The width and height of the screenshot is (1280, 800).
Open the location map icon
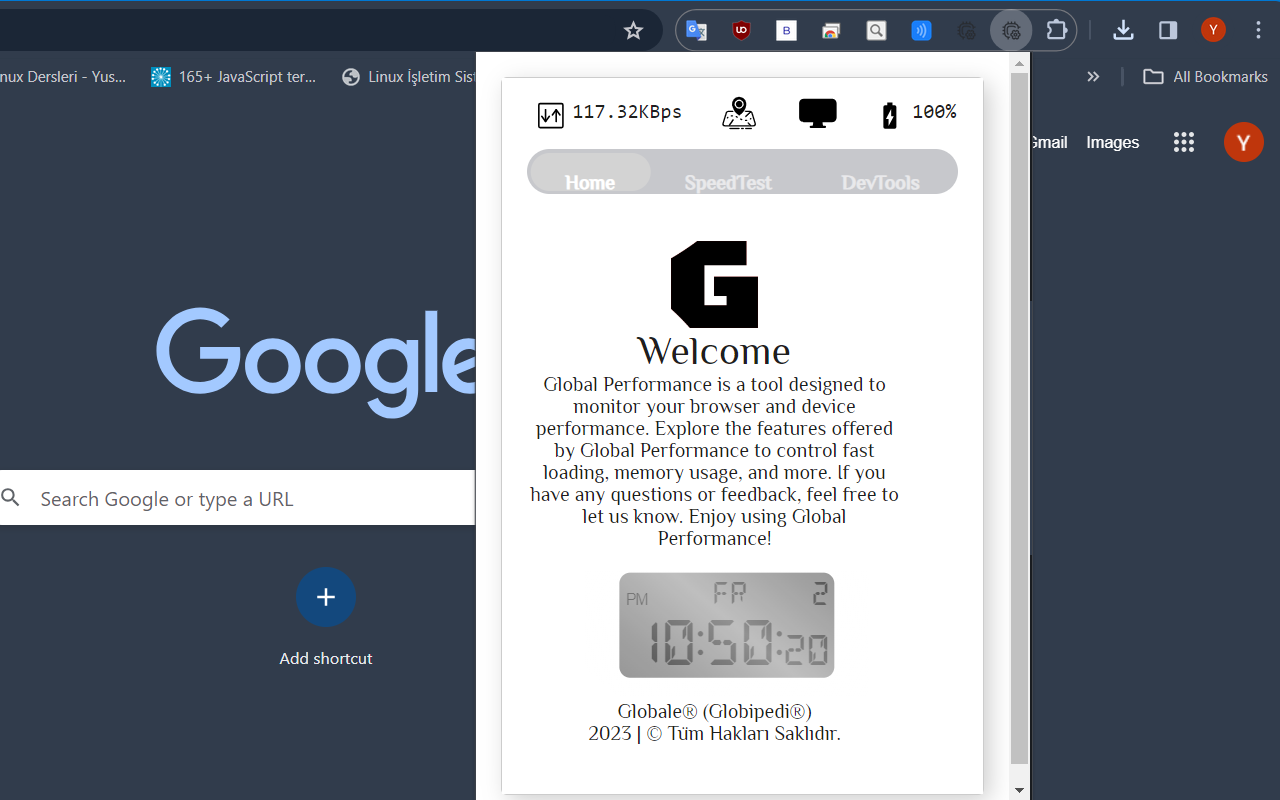click(739, 113)
